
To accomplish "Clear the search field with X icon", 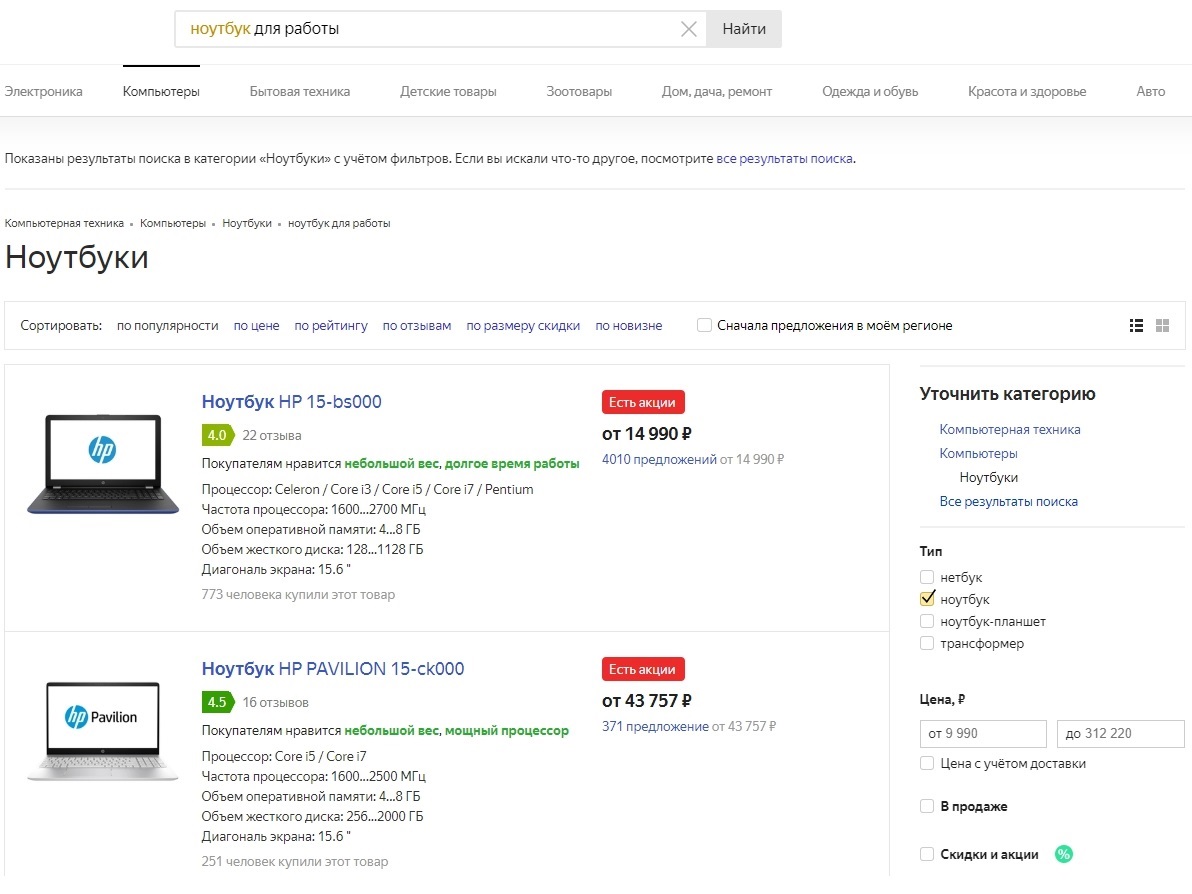I will tap(689, 29).
